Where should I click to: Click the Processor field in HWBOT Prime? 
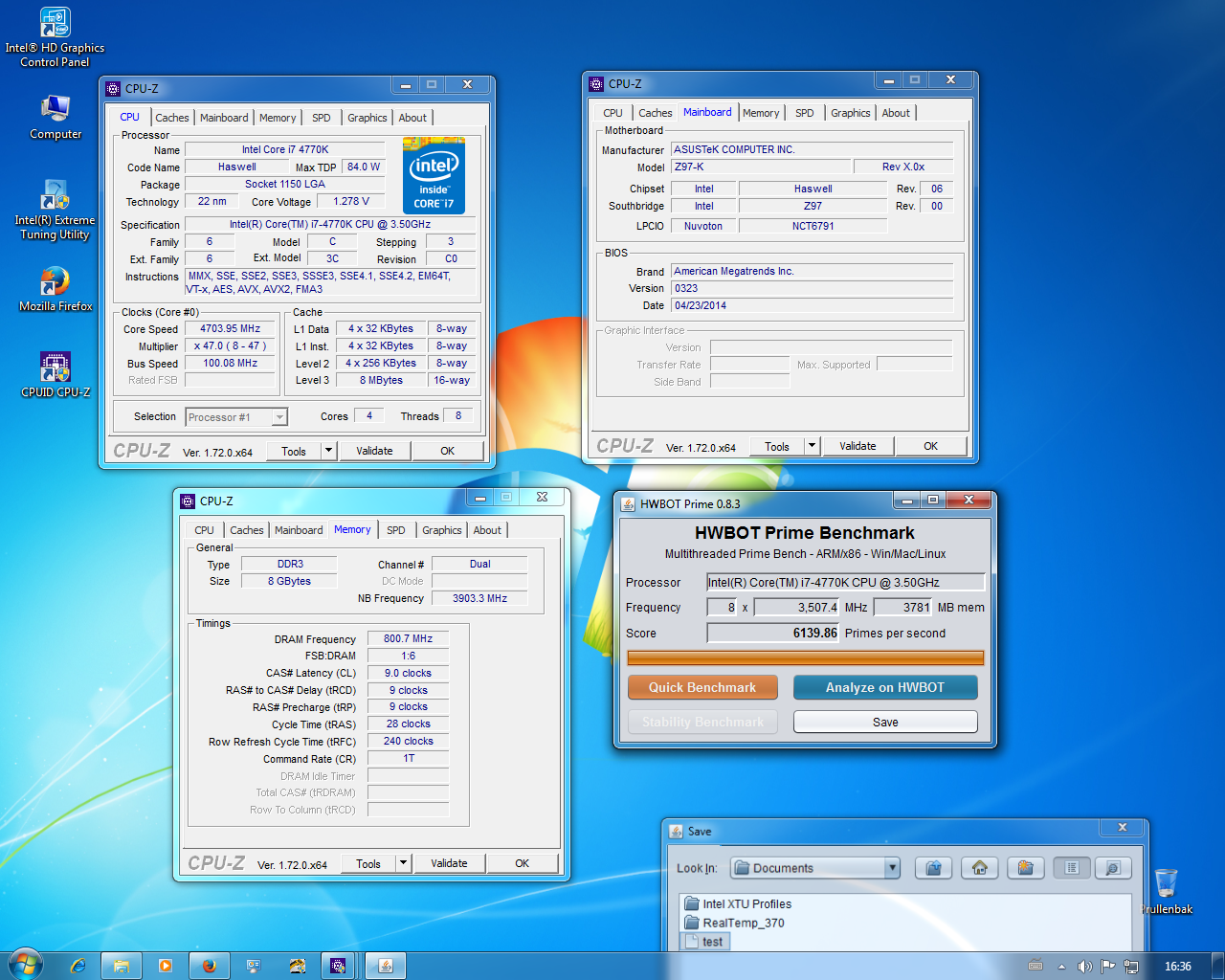(x=846, y=582)
